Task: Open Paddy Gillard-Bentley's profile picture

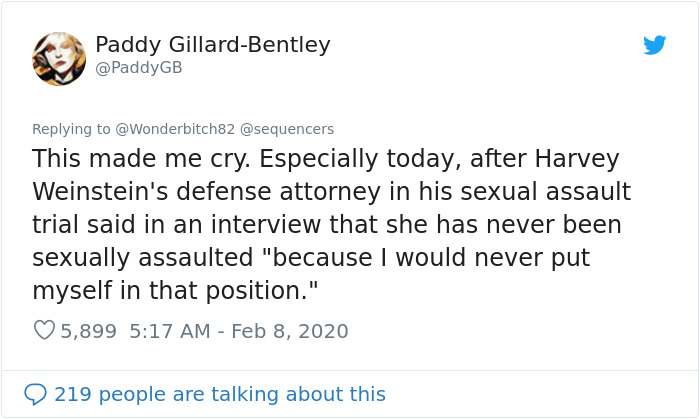Action: [x=59, y=58]
